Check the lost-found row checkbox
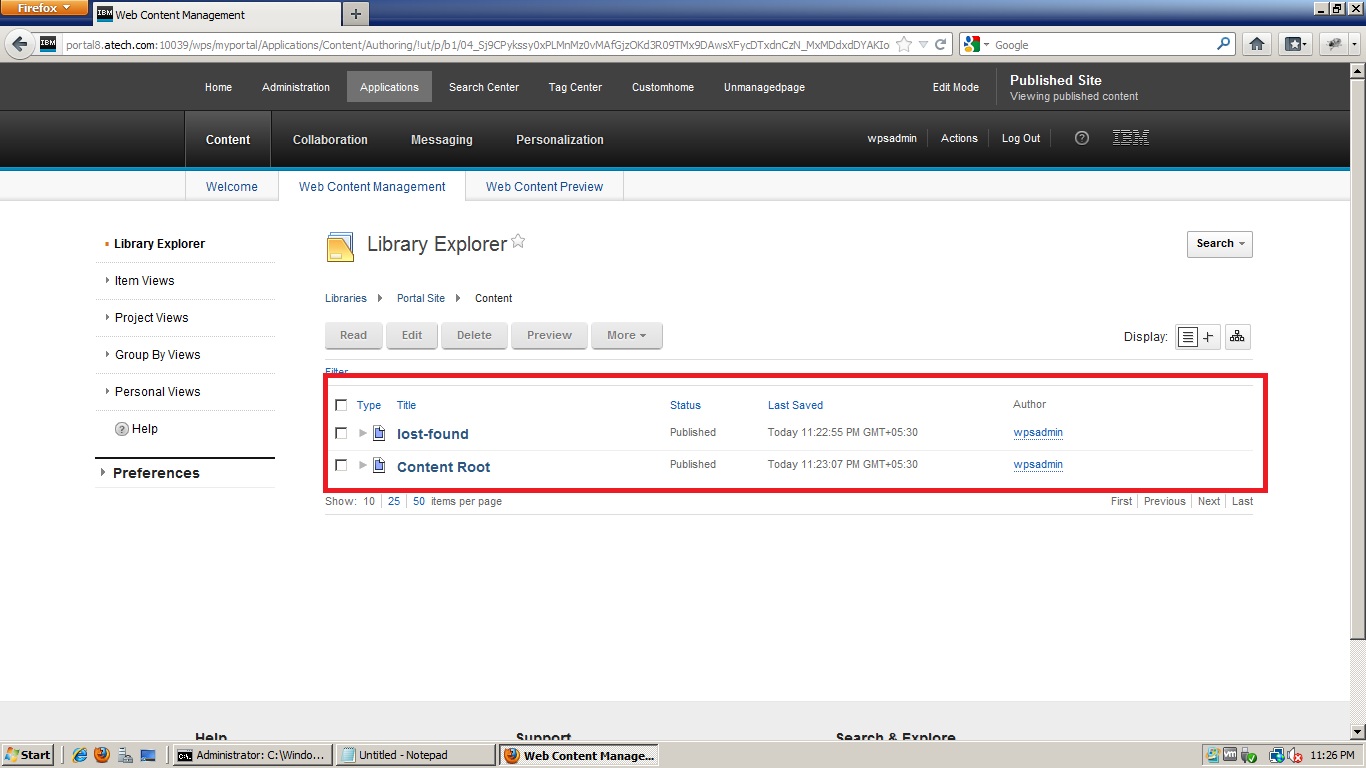The image size is (1366, 768). 341,433
